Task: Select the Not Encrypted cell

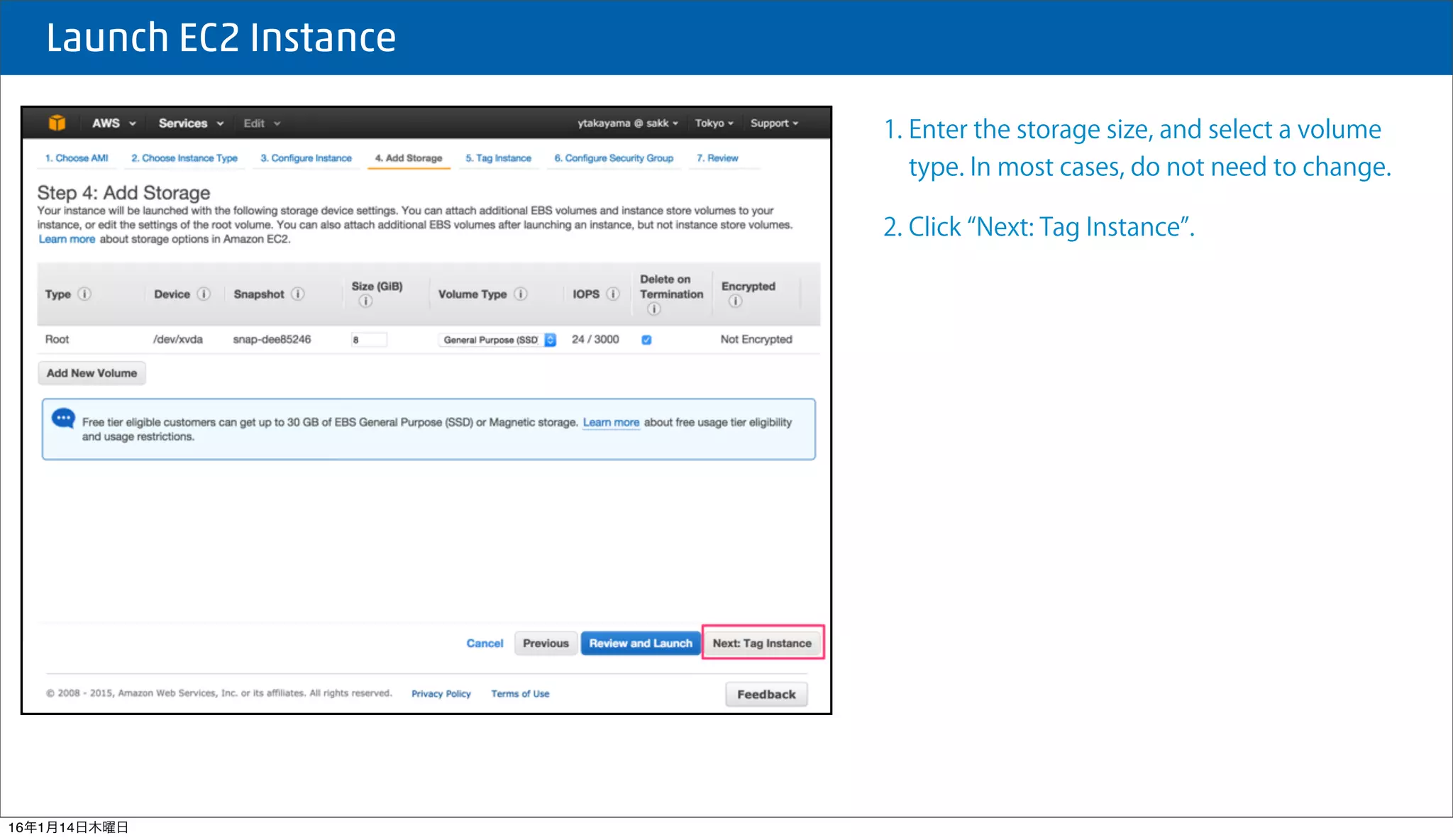Action: coord(756,339)
